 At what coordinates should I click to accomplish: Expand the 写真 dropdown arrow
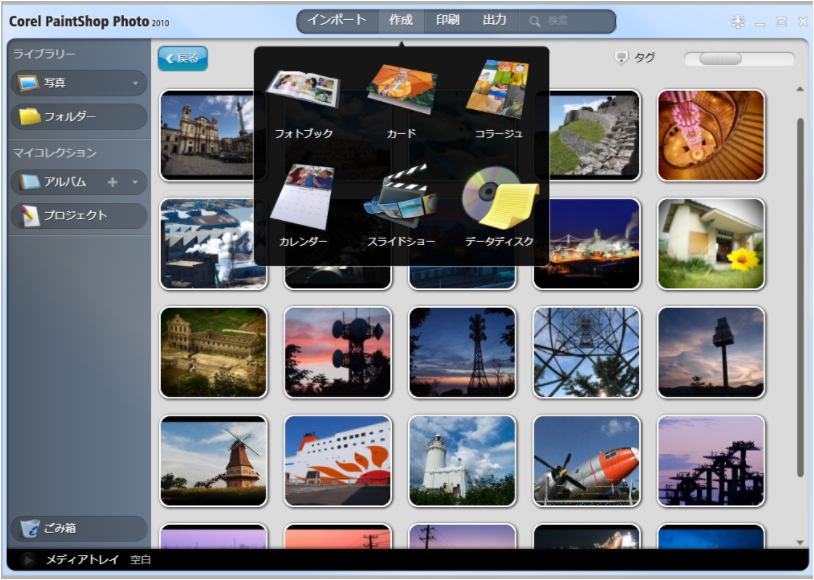[135, 83]
